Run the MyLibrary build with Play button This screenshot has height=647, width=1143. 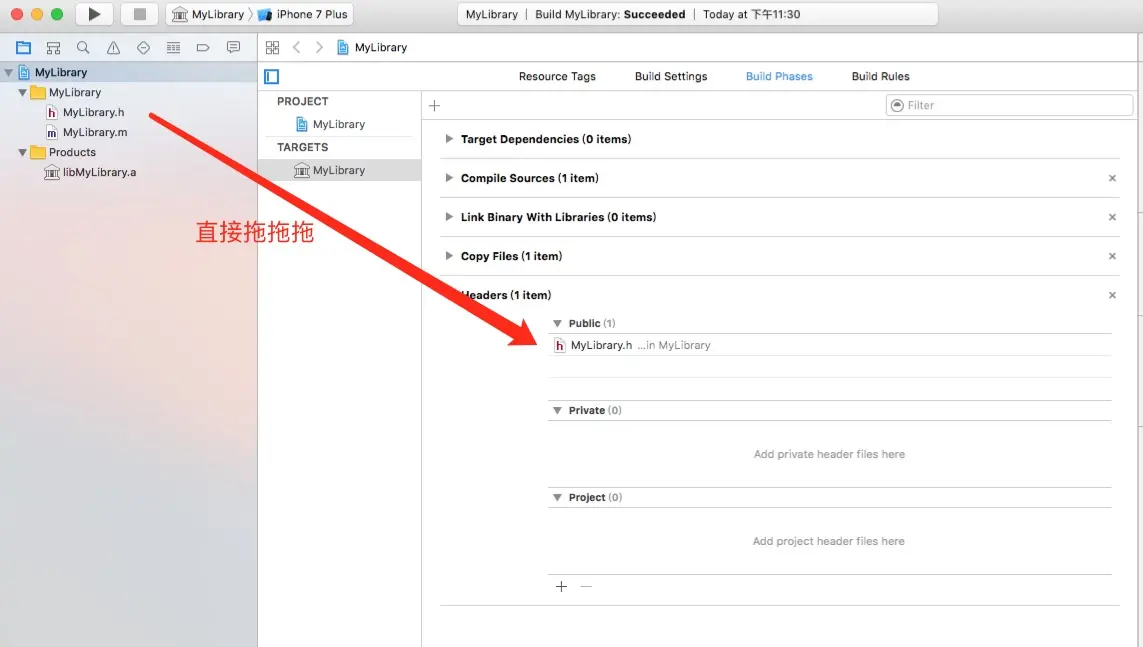94,14
